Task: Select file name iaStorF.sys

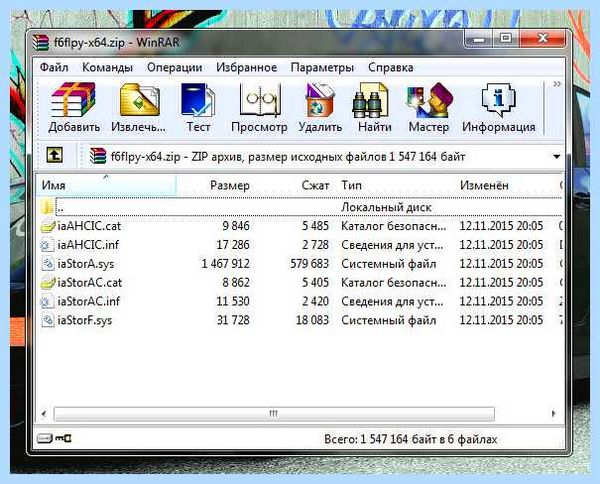Action: (85, 320)
